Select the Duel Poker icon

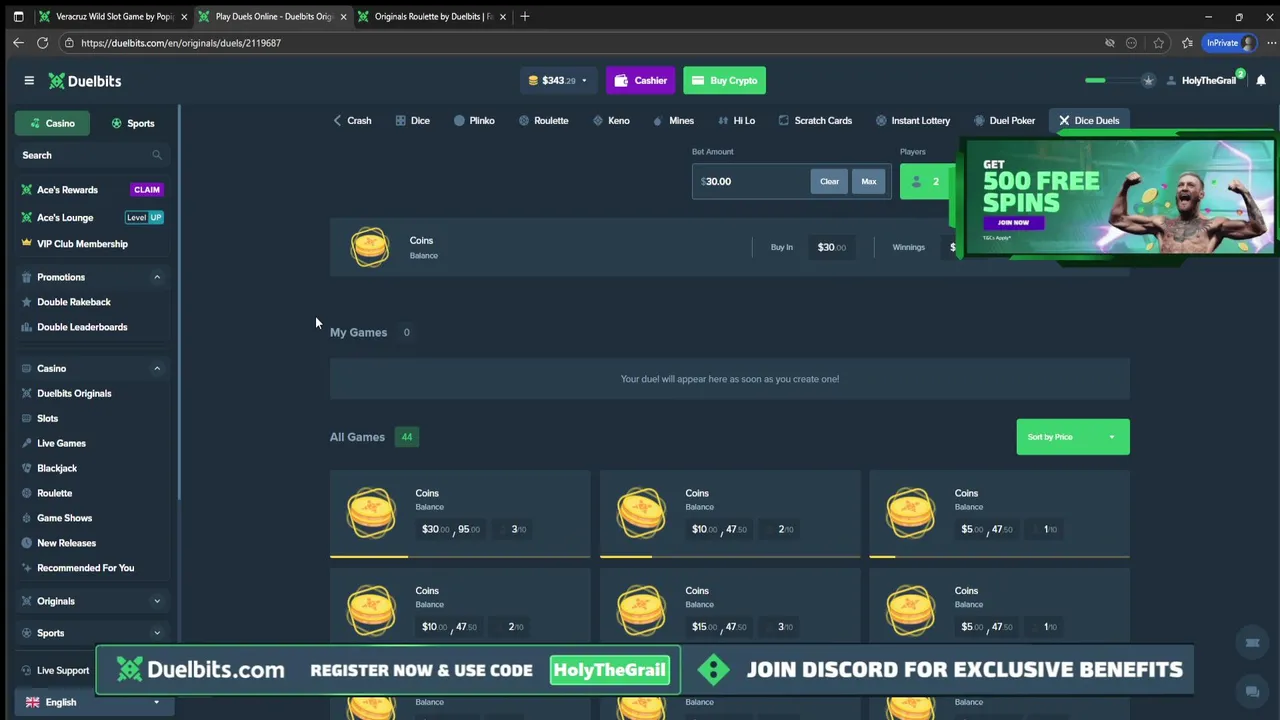[979, 120]
